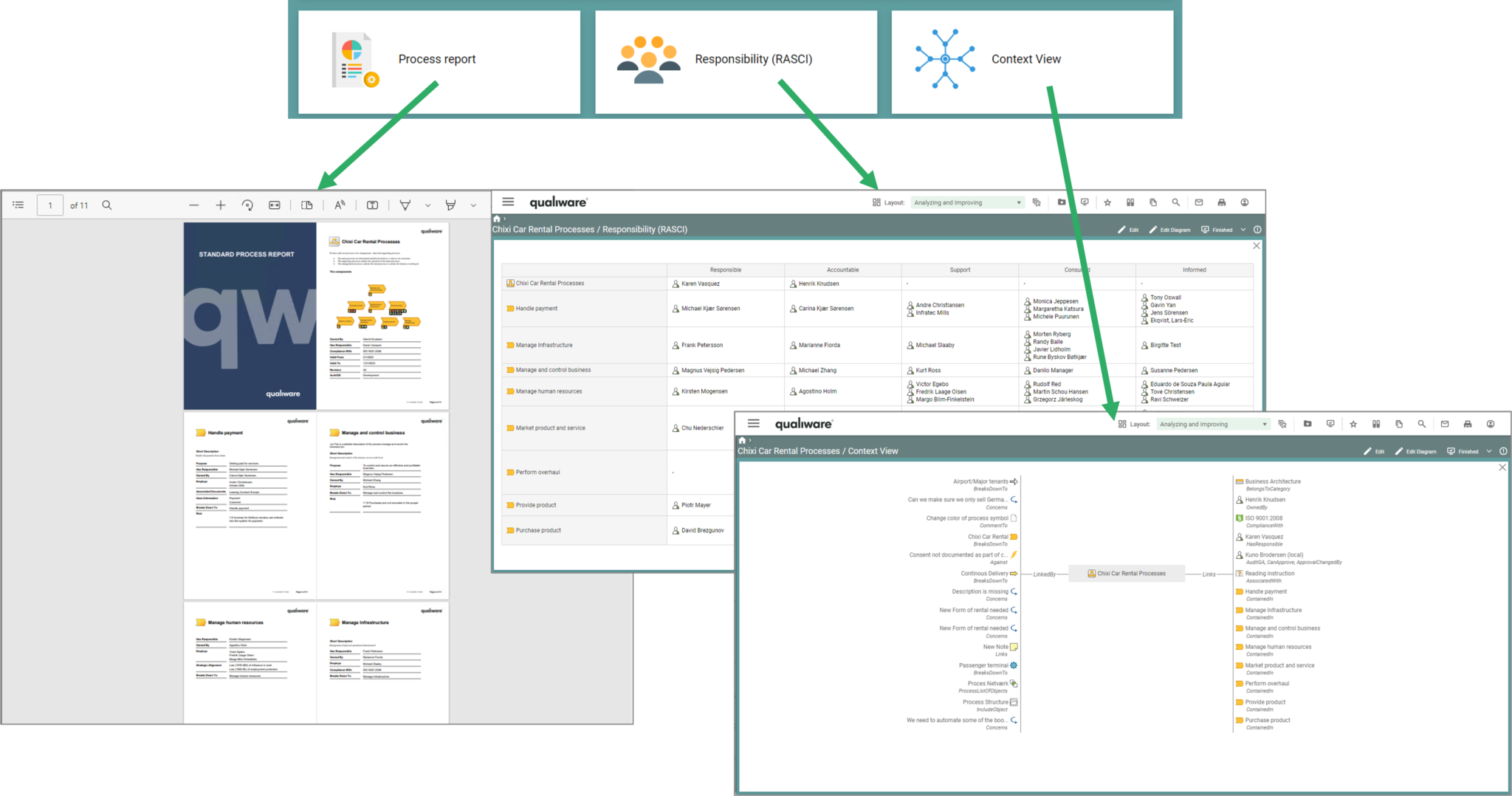Click Fit to width in the PDF toolbar
Image resolution: width=1512 pixels, height=796 pixels.
point(274,206)
